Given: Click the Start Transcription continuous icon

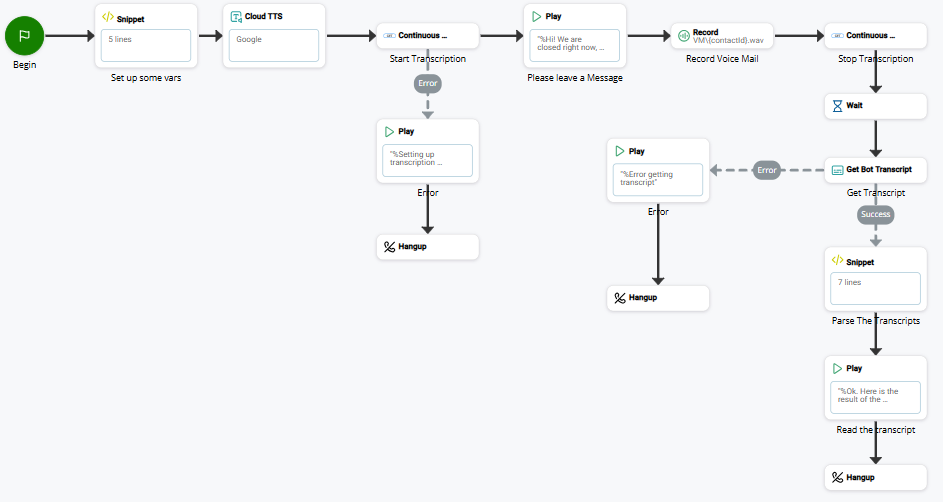Looking at the screenshot, I should point(388,36).
